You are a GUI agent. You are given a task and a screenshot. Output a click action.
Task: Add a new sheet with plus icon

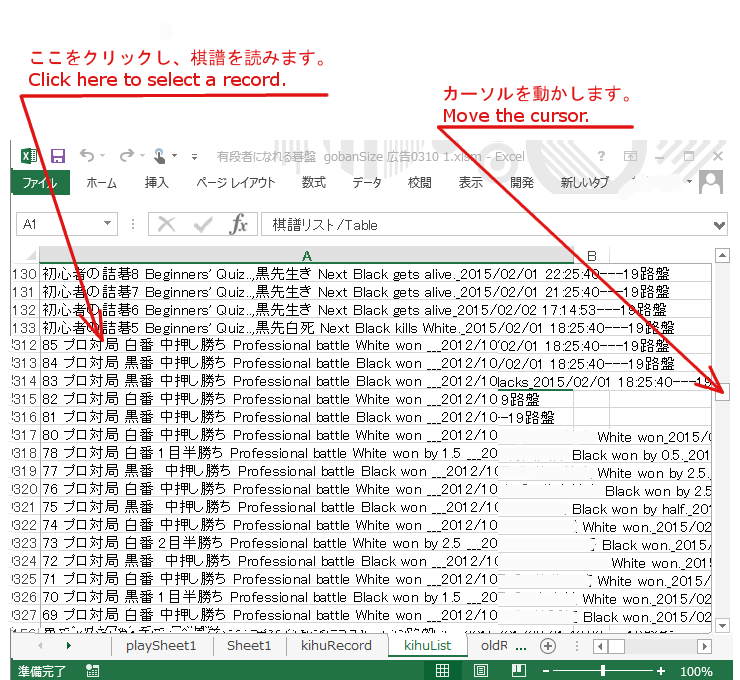(x=547, y=646)
